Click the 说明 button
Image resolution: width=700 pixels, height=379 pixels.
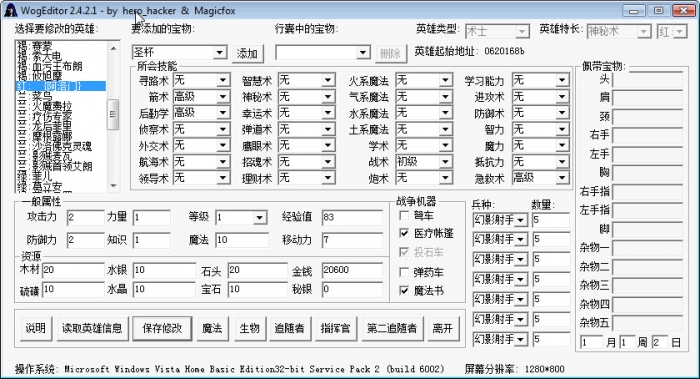pos(35,329)
